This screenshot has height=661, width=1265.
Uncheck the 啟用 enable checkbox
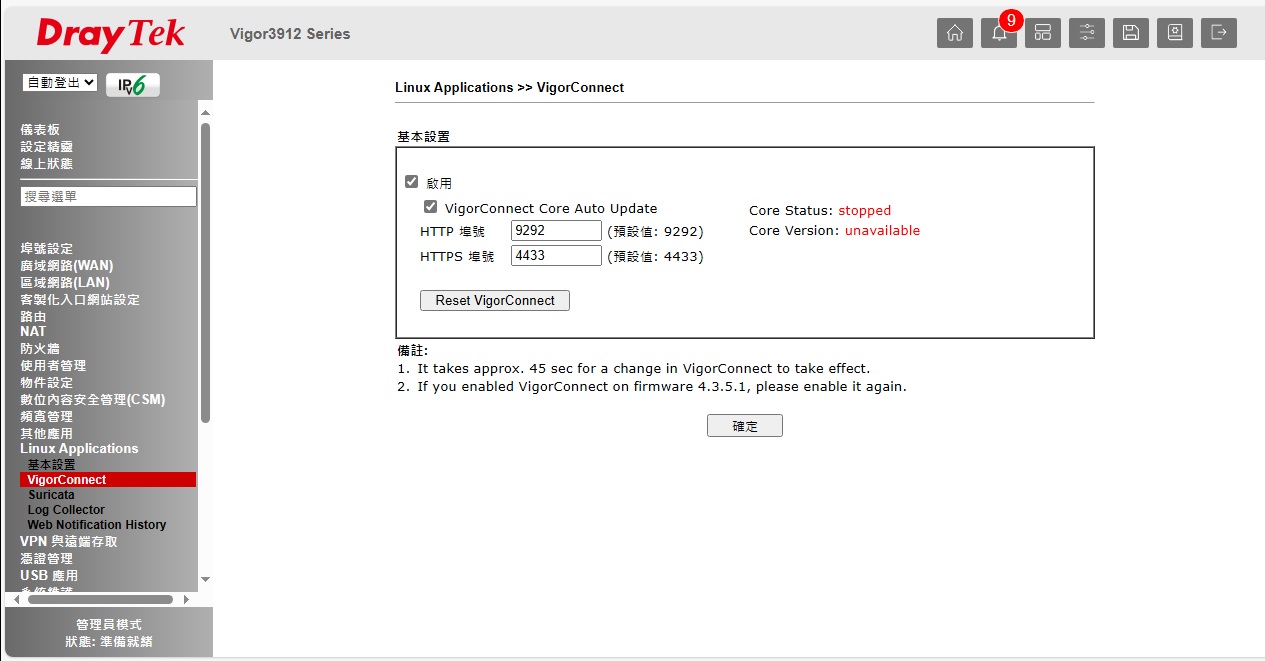[x=411, y=182]
